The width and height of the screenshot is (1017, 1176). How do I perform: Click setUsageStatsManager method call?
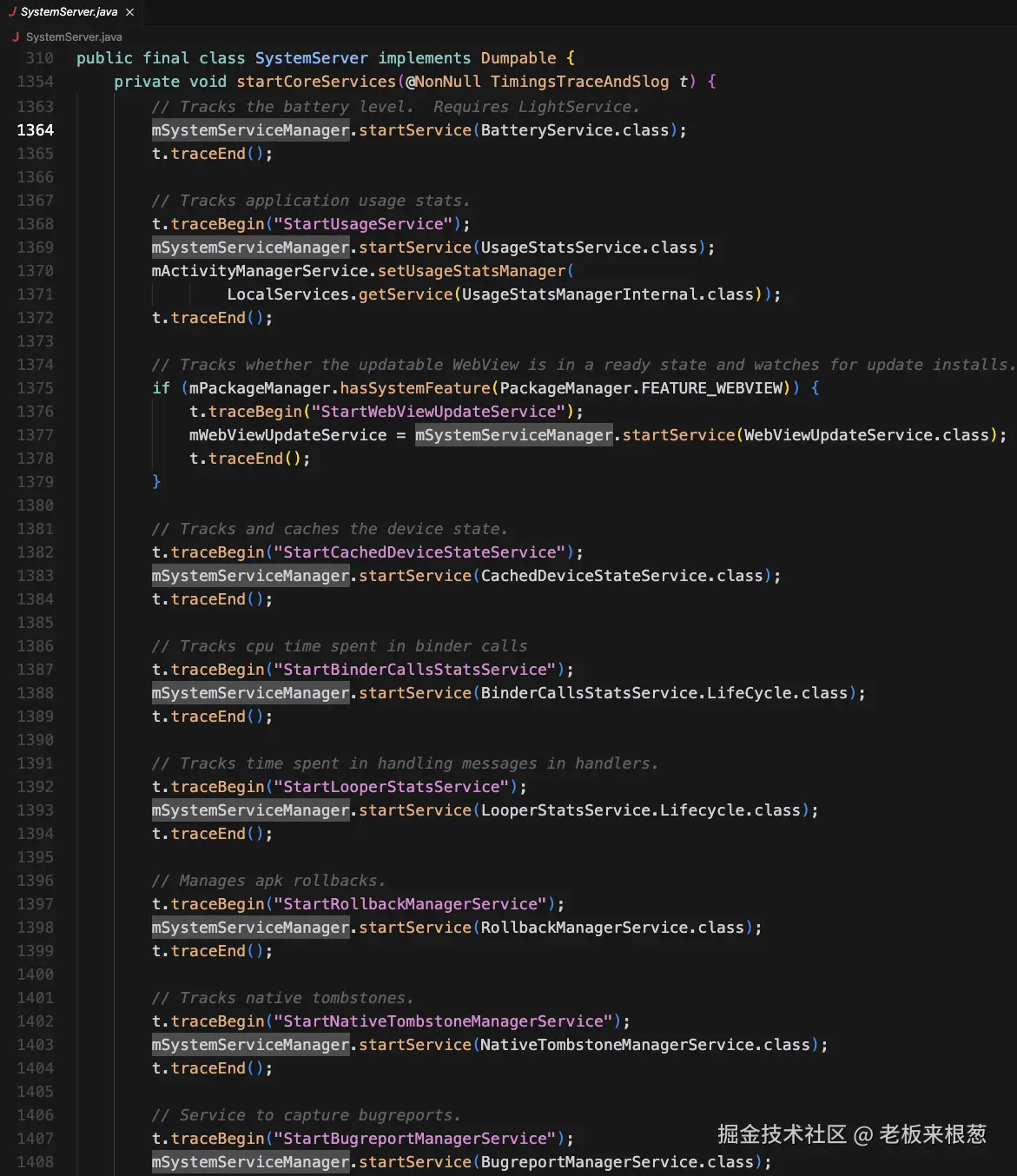pyautogui.click(x=472, y=271)
